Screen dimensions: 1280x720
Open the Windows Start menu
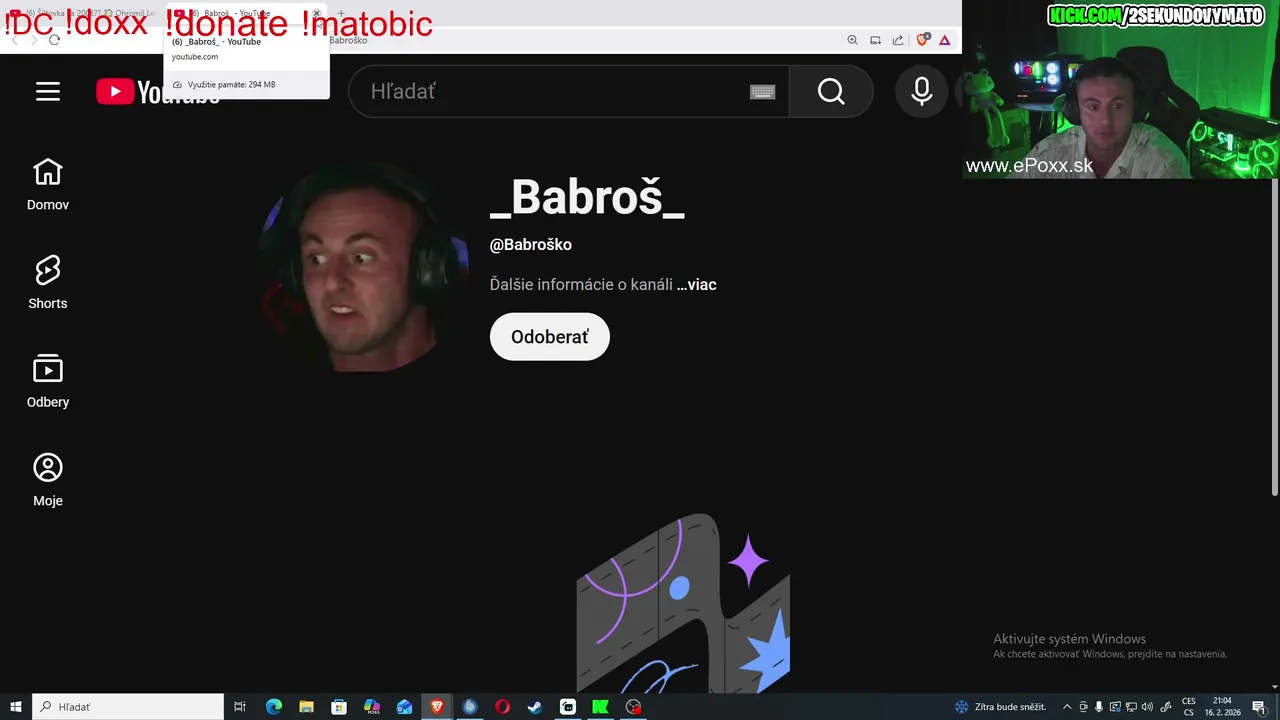(x=16, y=707)
